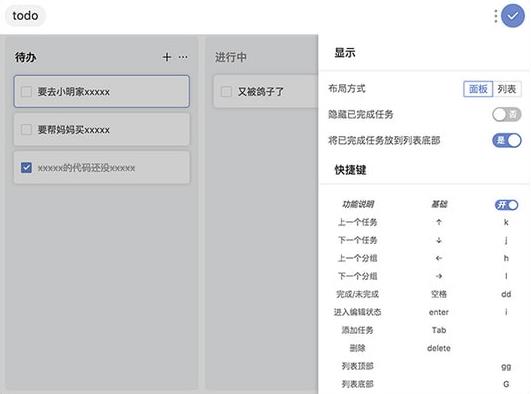Click the Tab key value
Image resolution: width=531 pixels, height=394 pixels.
click(439, 330)
